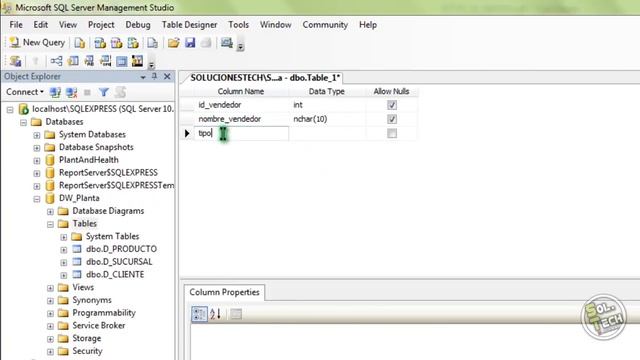Collapse the localhost\SQLEXPRESS server node

click(x=10, y=109)
